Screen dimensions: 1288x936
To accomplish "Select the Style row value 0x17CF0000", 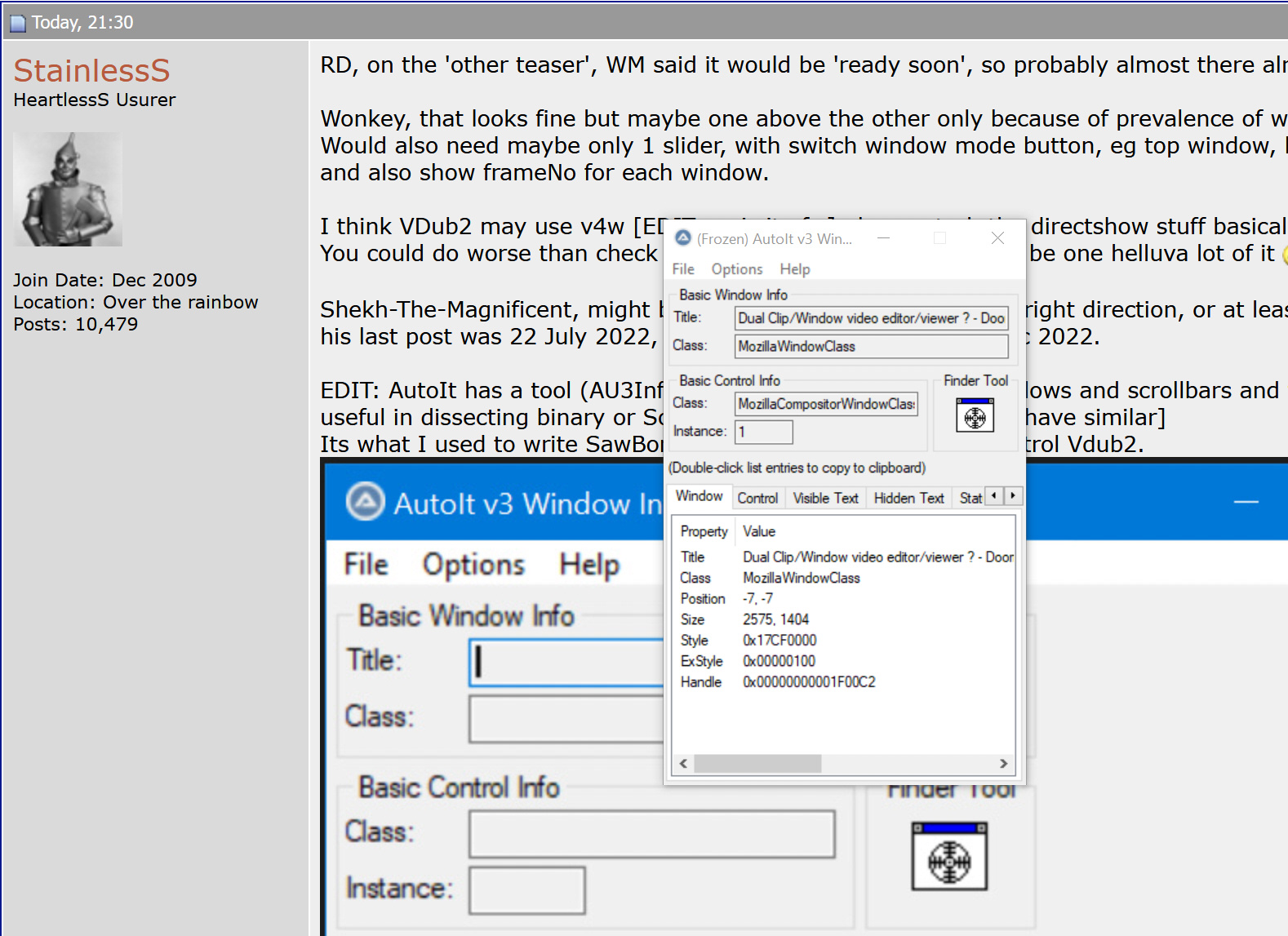I will point(779,641).
